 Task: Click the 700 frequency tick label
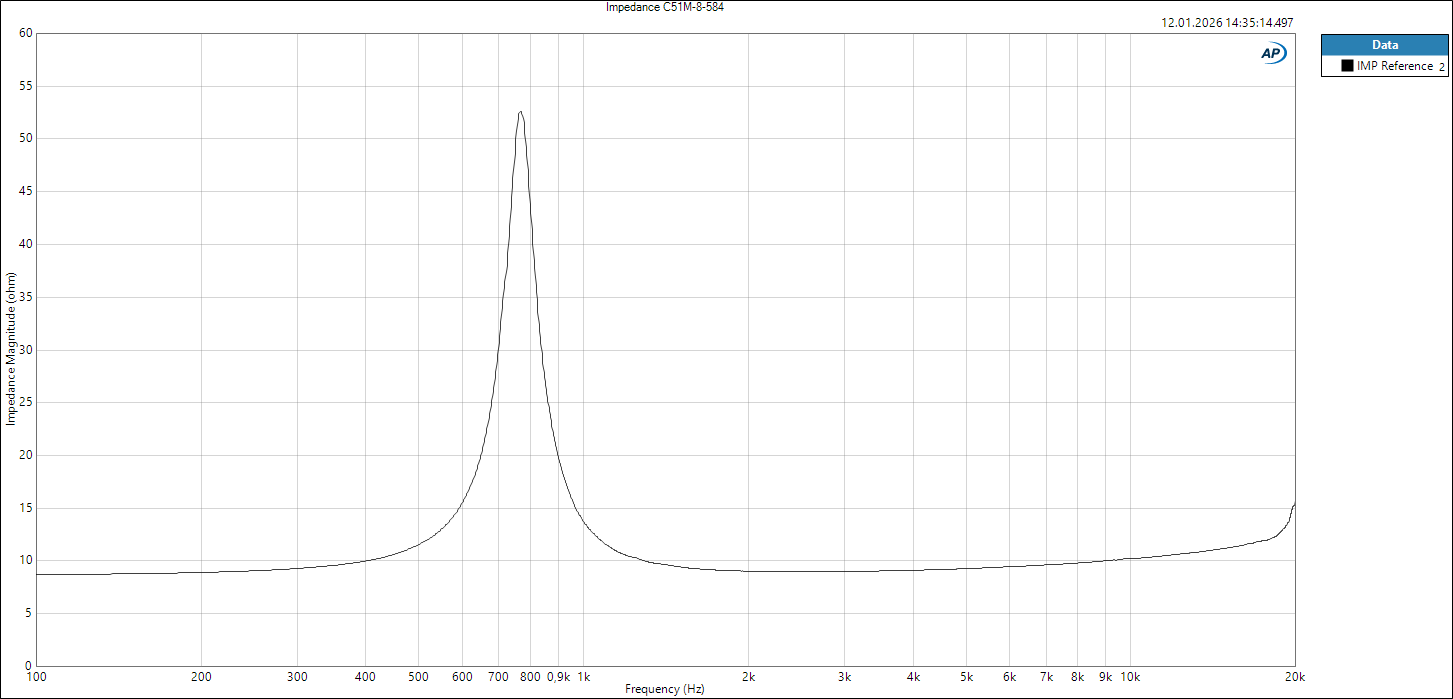point(499,677)
